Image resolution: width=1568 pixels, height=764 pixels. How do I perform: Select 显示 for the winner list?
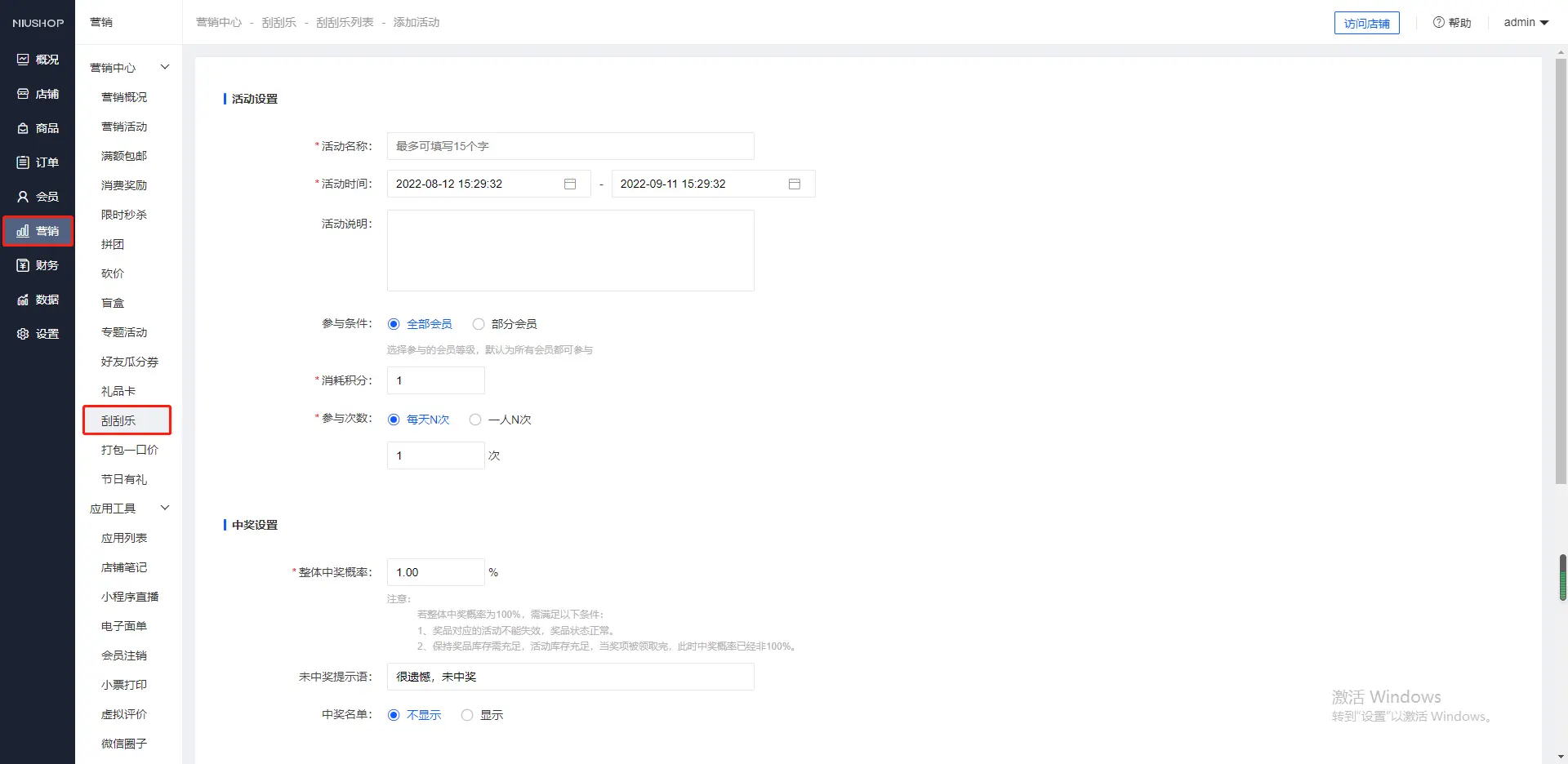pyautogui.click(x=467, y=715)
